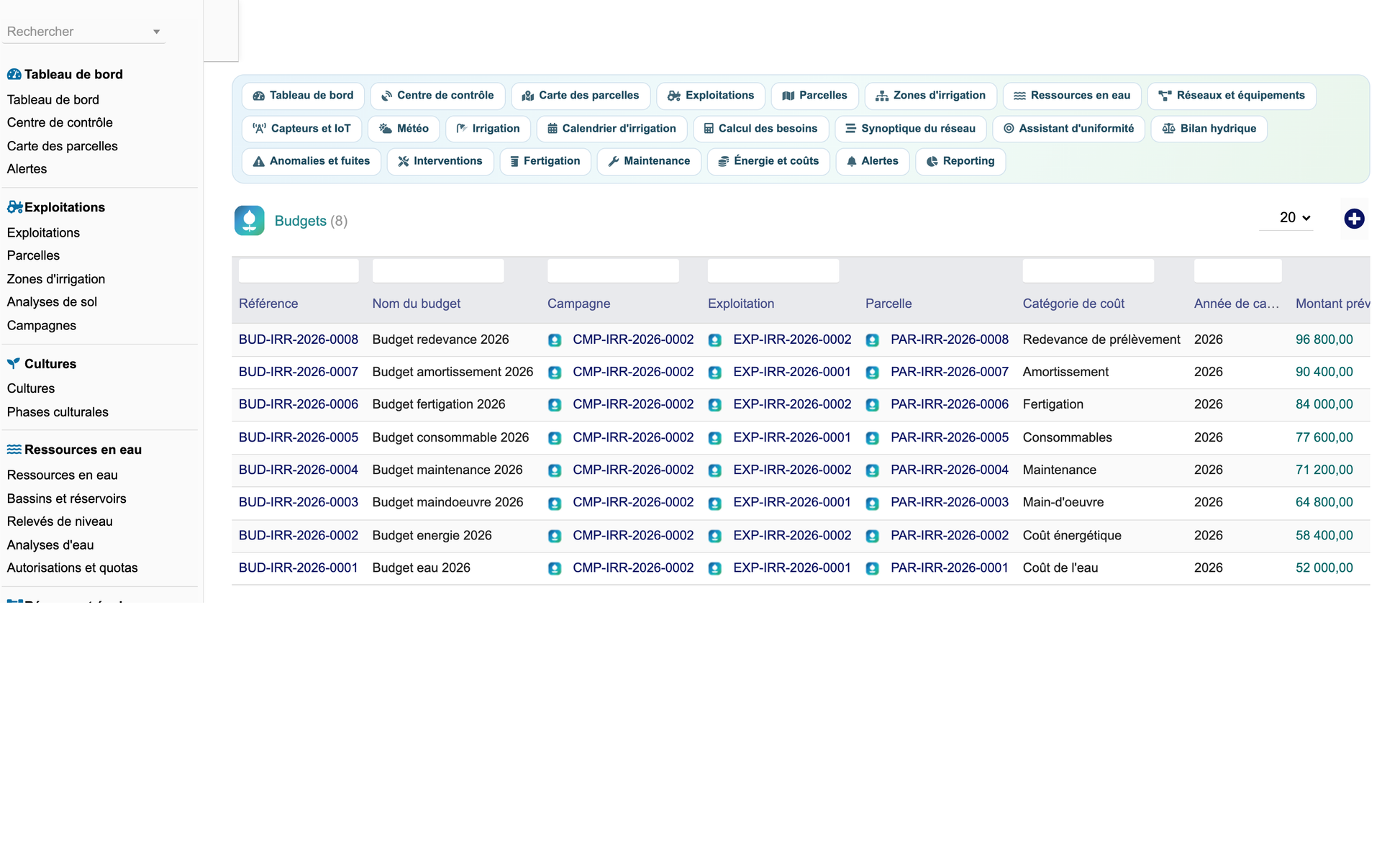Open budget BUD-IRR-2026-0008 reference link
Viewport: 1400px width, 866px height.
[x=299, y=339]
